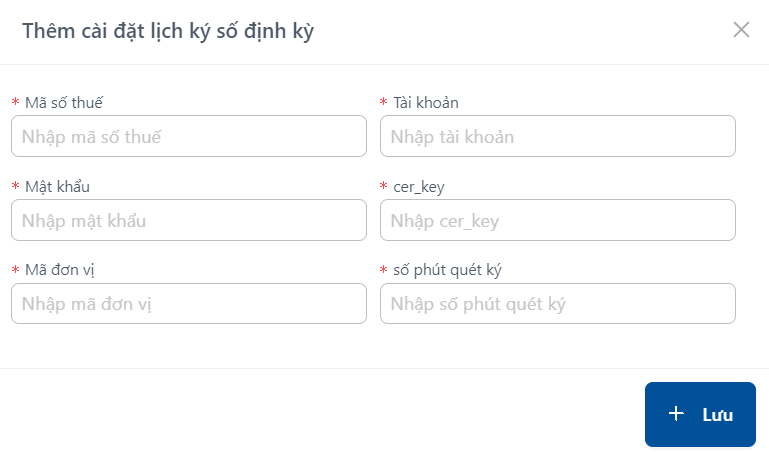Select the Nhập mật khẩu input
The width and height of the screenshot is (769, 452).
pyautogui.click(x=189, y=220)
